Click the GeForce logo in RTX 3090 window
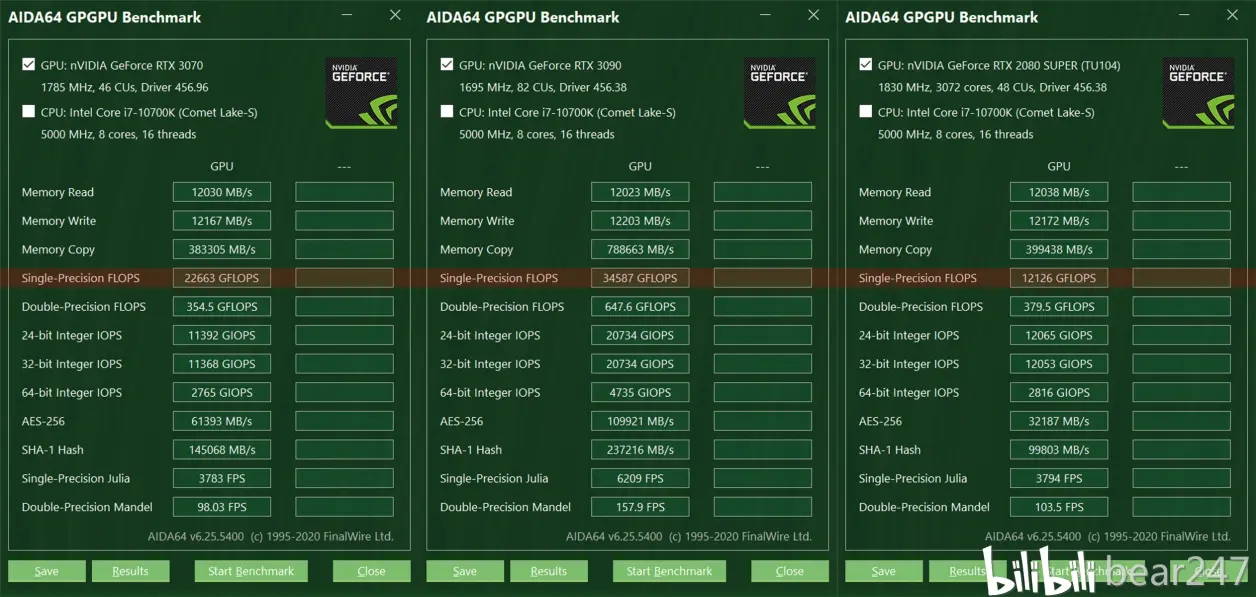1256x597 pixels. click(x=780, y=93)
